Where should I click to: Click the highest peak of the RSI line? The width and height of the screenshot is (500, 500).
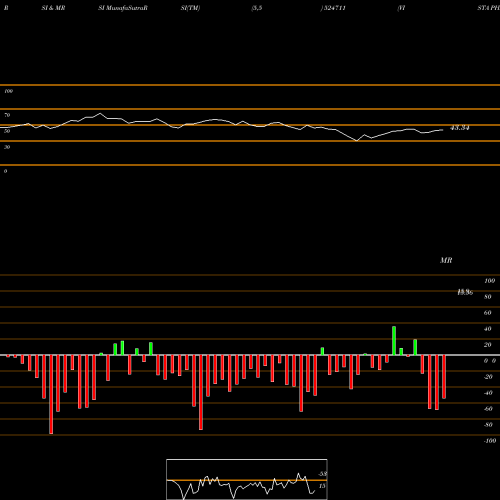point(100,114)
